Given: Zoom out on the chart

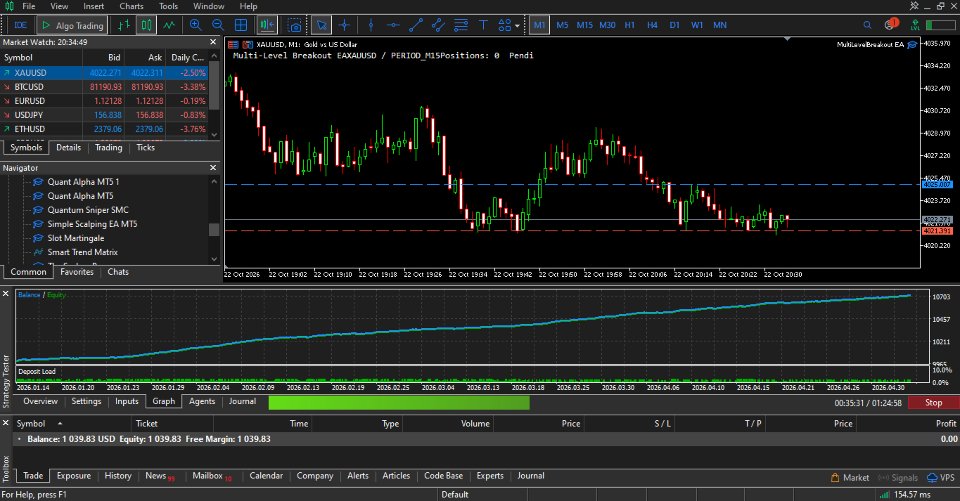Looking at the screenshot, I should 218,25.
